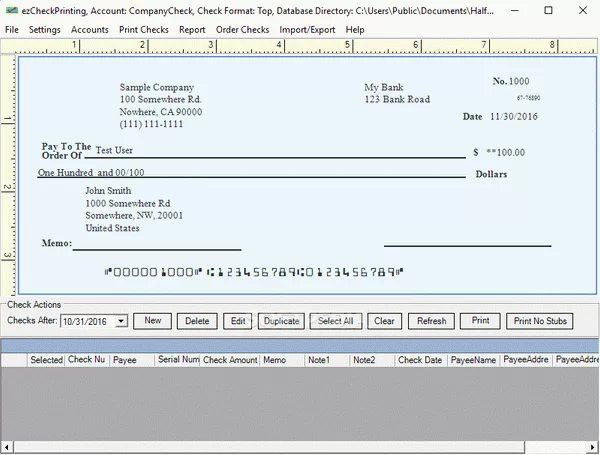This screenshot has width=600, height=455.
Task: Sort by the Payee column header
Action: pyautogui.click(x=132, y=360)
